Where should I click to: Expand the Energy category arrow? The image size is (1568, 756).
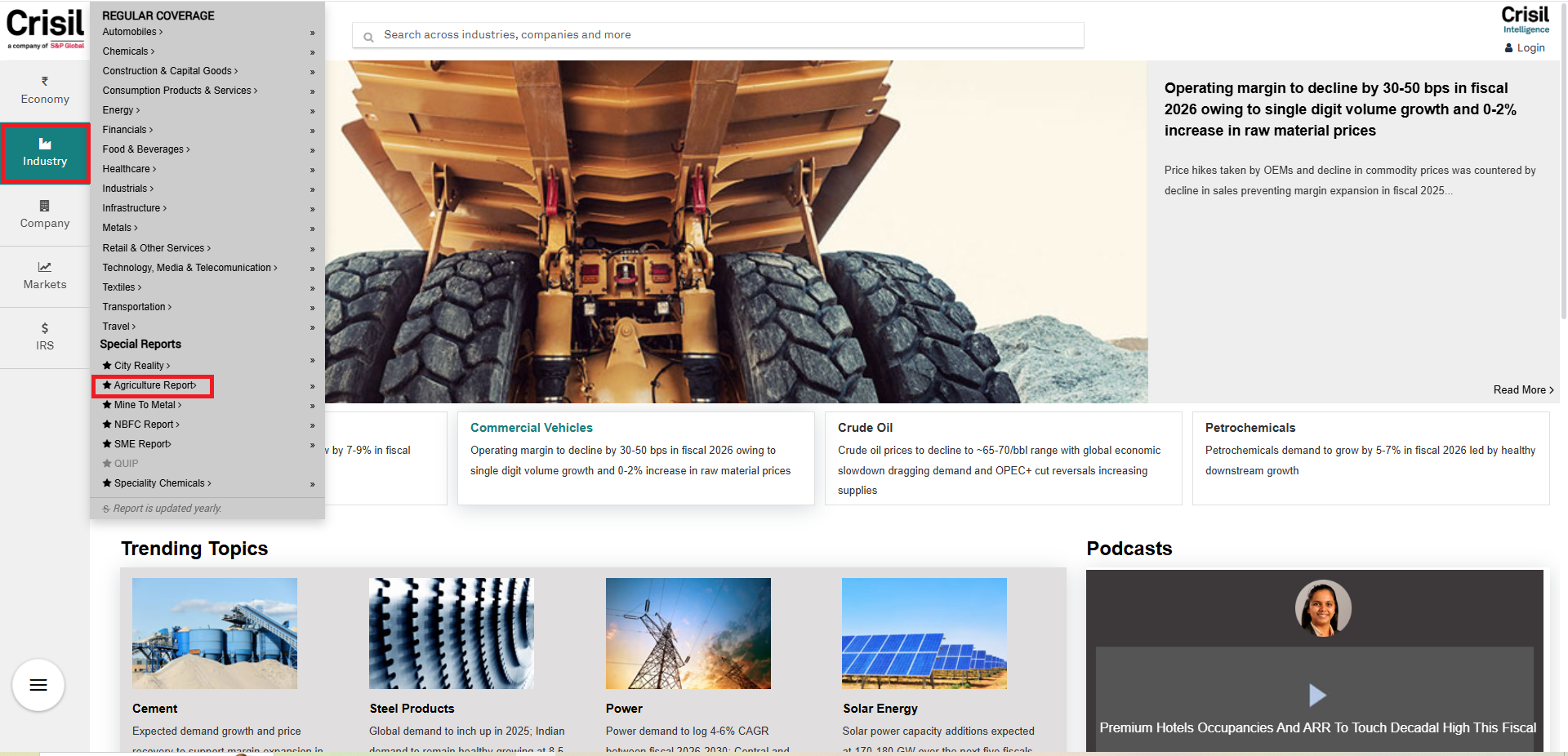[x=312, y=111]
